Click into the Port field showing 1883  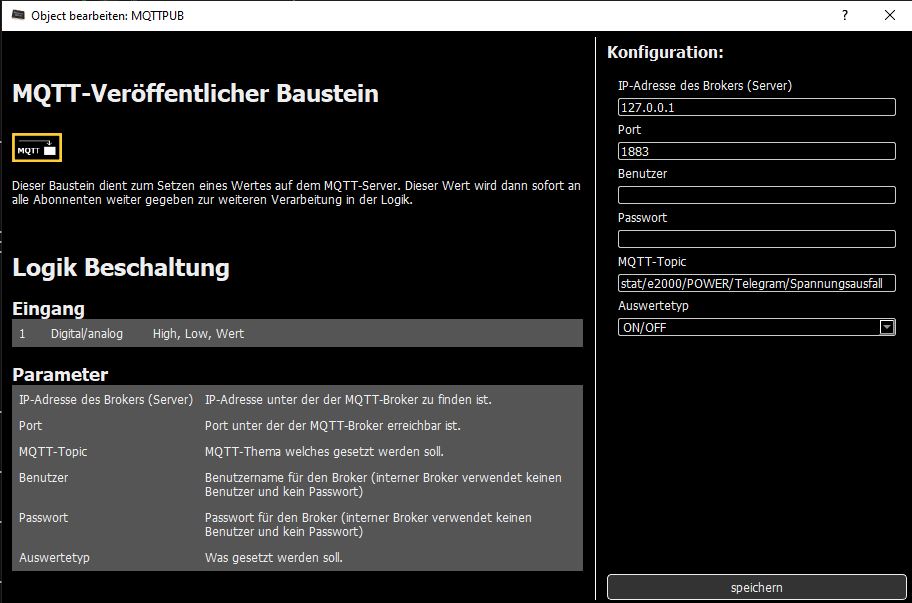[x=756, y=151]
